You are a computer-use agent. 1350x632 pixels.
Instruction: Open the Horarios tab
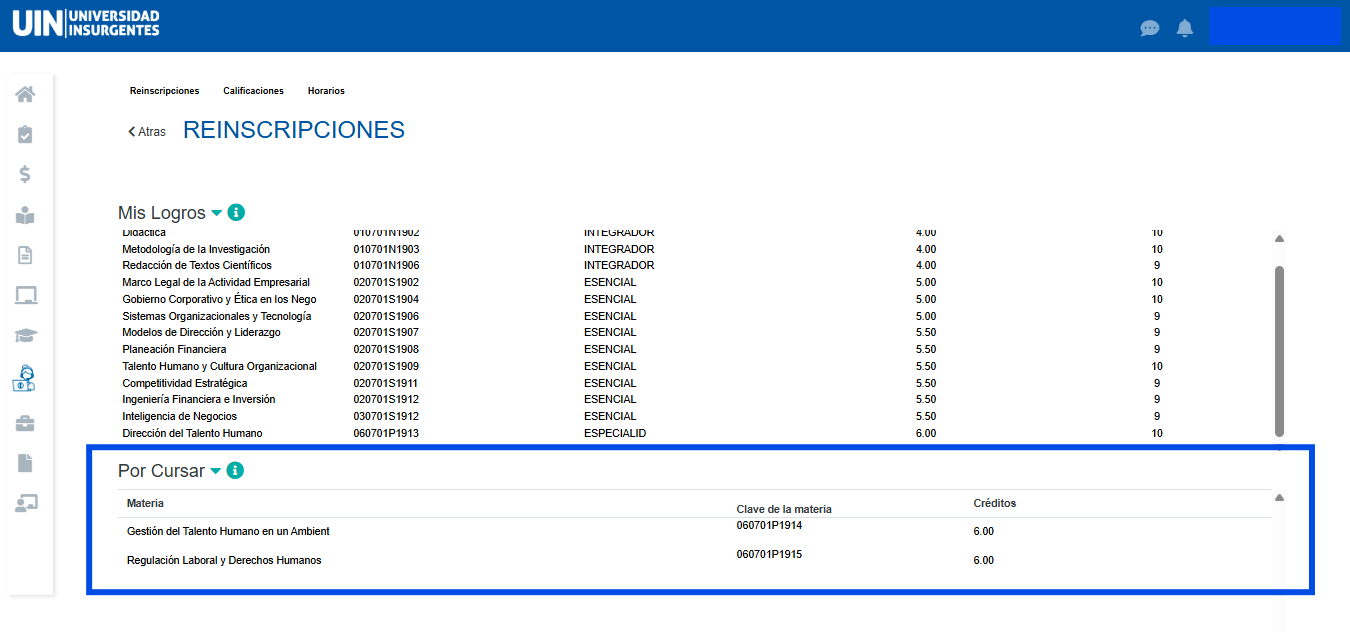326,91
